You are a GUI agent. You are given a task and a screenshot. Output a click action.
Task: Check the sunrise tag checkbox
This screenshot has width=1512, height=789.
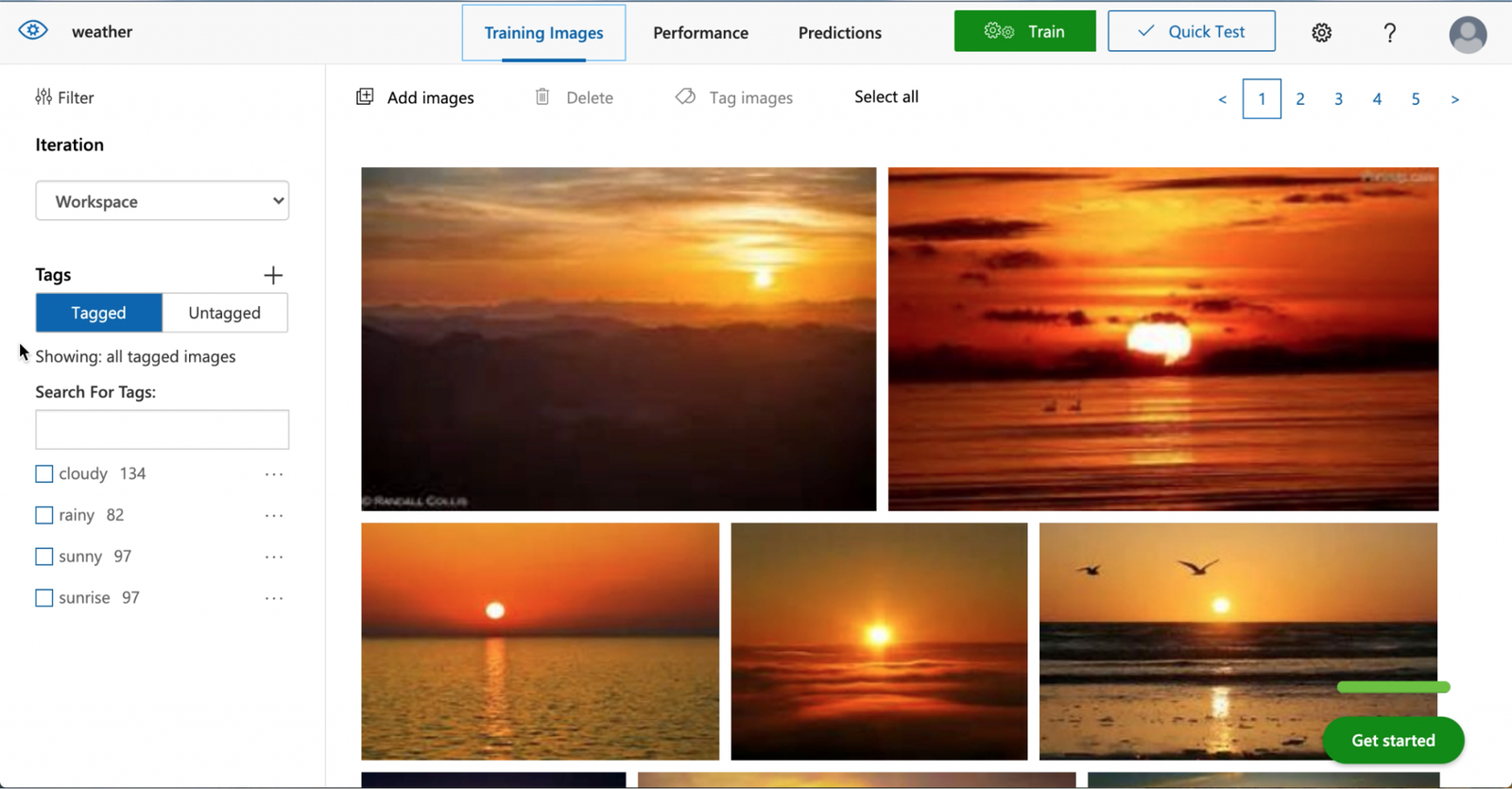click(x=43, y=598)
